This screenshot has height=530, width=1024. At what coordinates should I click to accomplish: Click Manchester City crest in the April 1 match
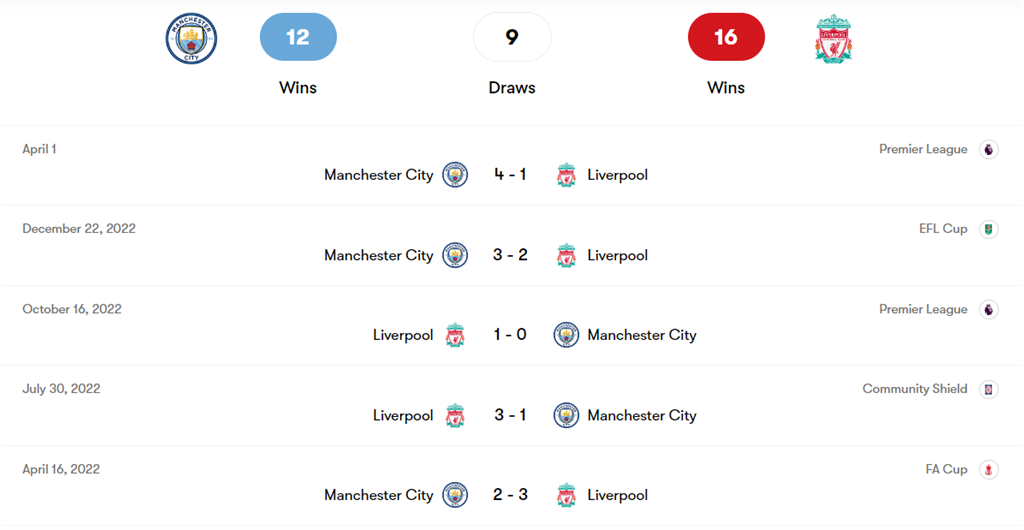pos(455,175)
